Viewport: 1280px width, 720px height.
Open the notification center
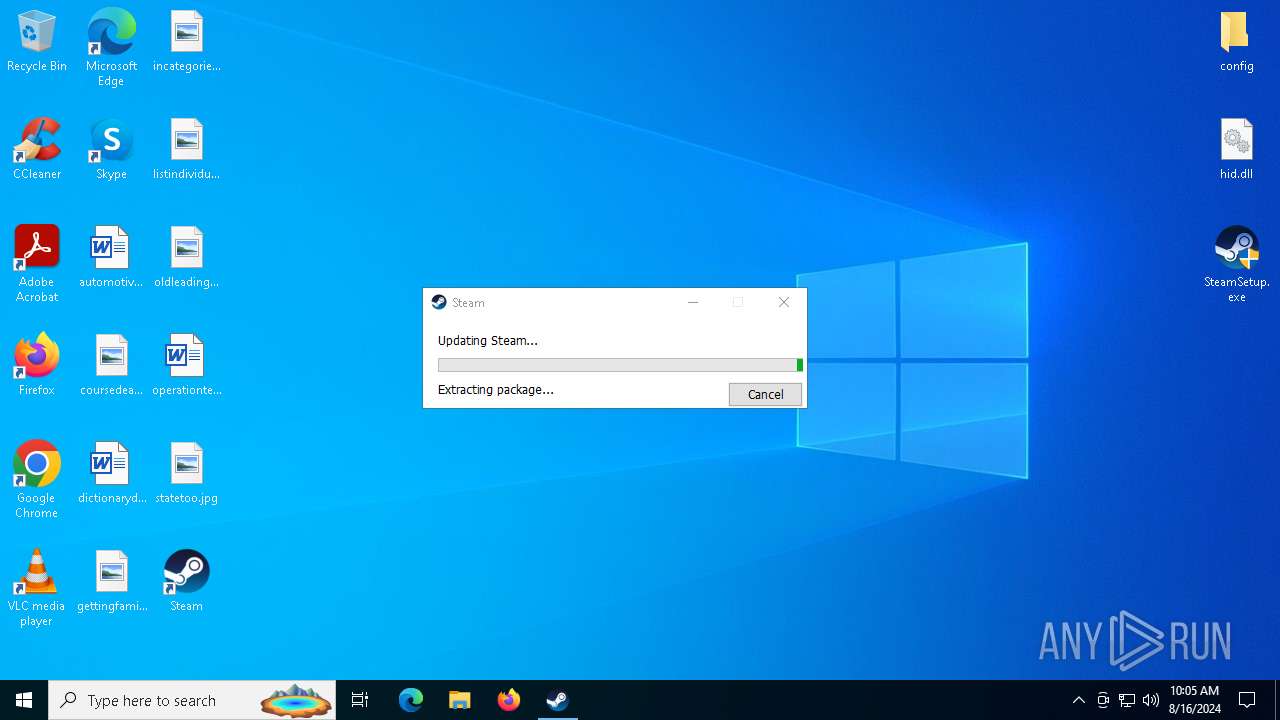[x=1247, y=700]
